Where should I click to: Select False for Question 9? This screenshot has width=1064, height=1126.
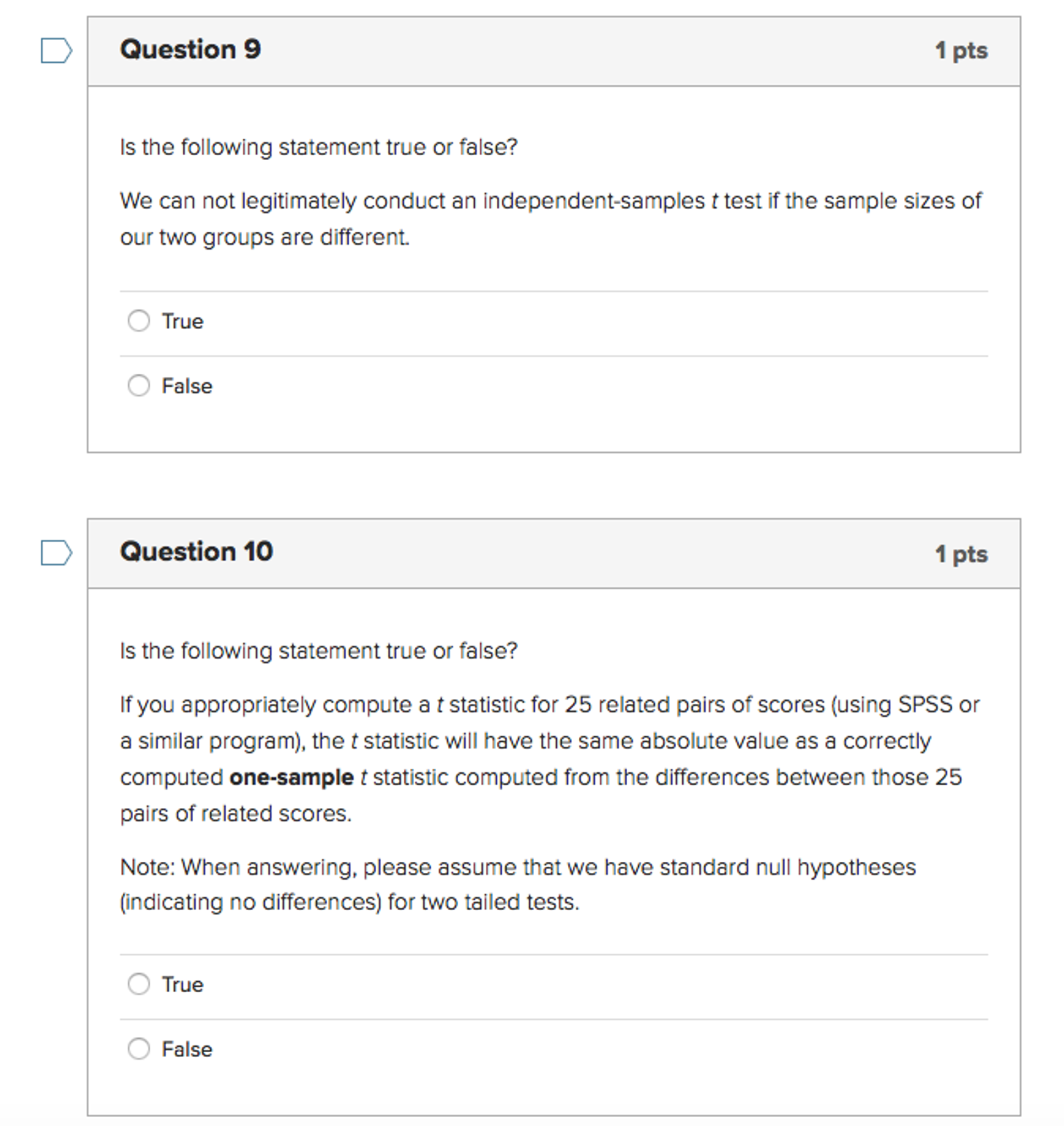coord(139,386)
